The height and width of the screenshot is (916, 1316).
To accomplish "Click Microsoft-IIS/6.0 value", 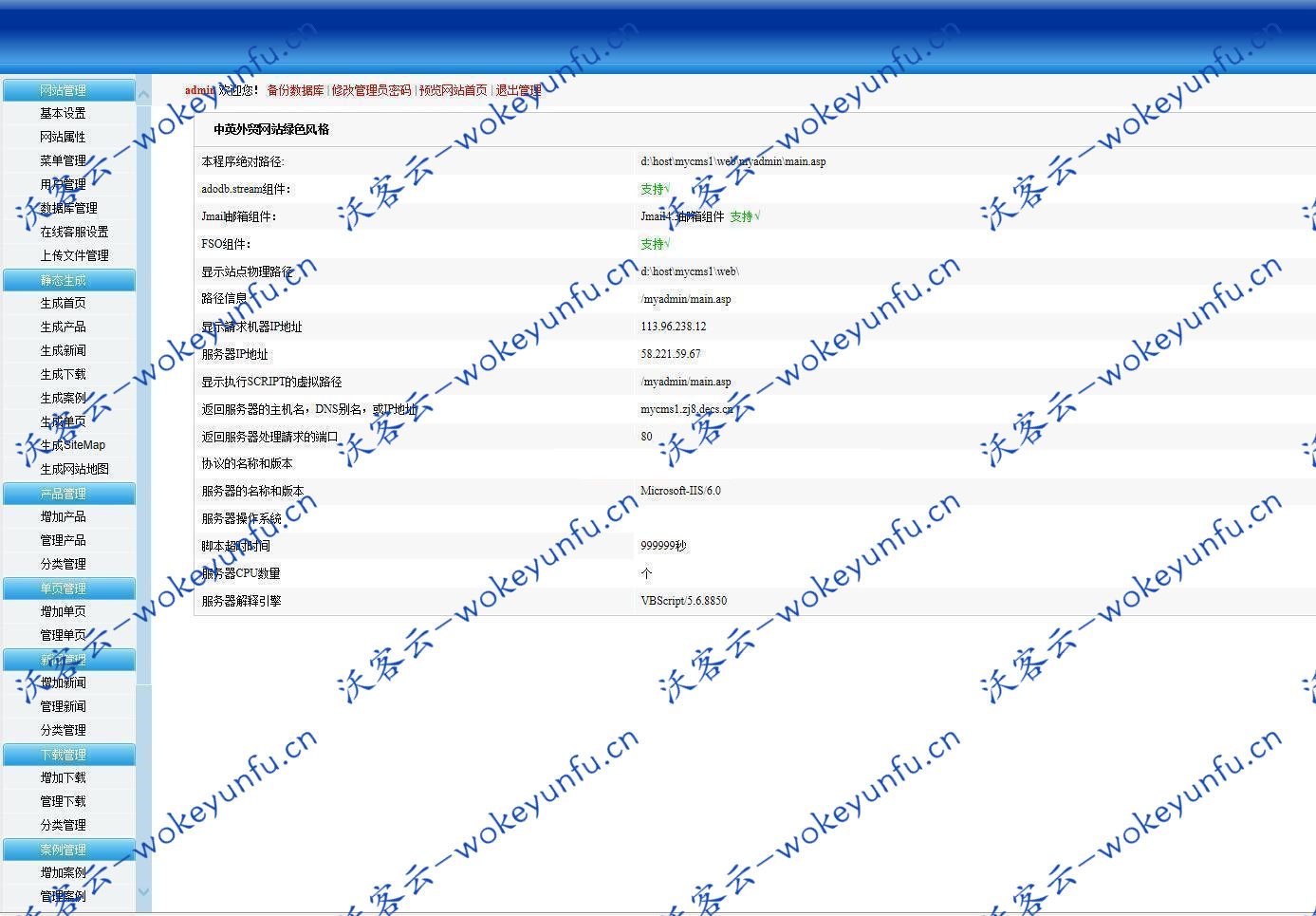I will coord(680,491).
